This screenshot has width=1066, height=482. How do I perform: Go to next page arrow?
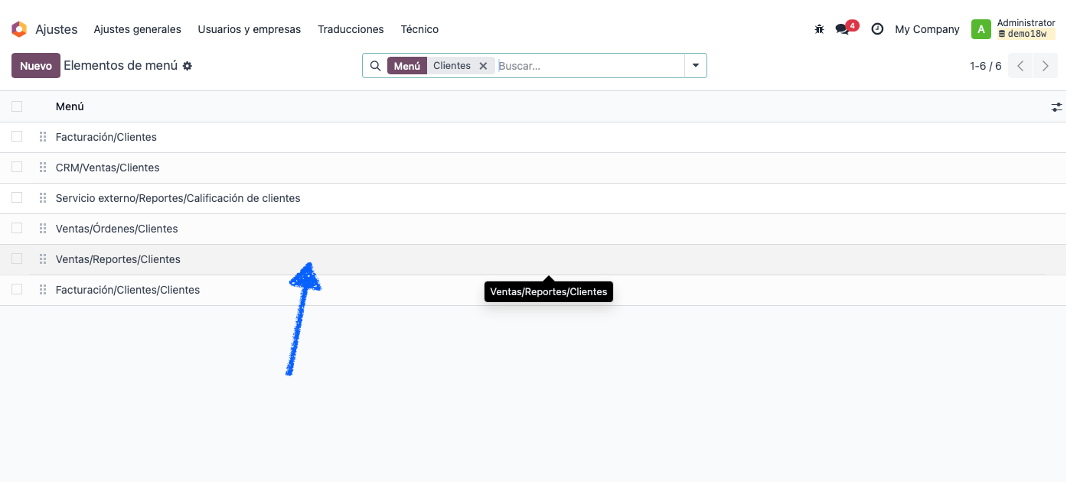[x=1045, y=66]
